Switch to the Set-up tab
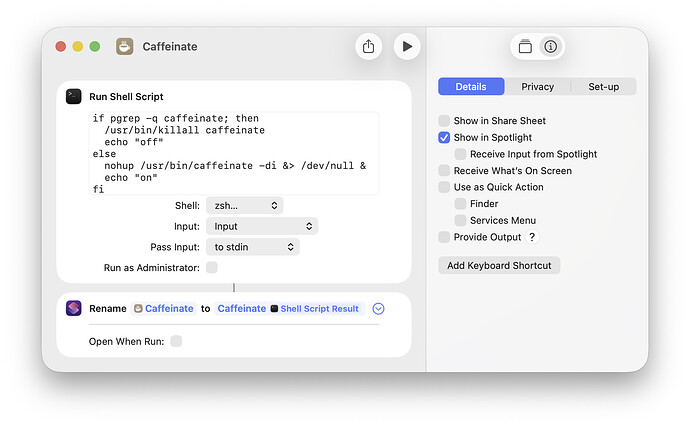Screen dimensions: 690x427 (603, 87)
